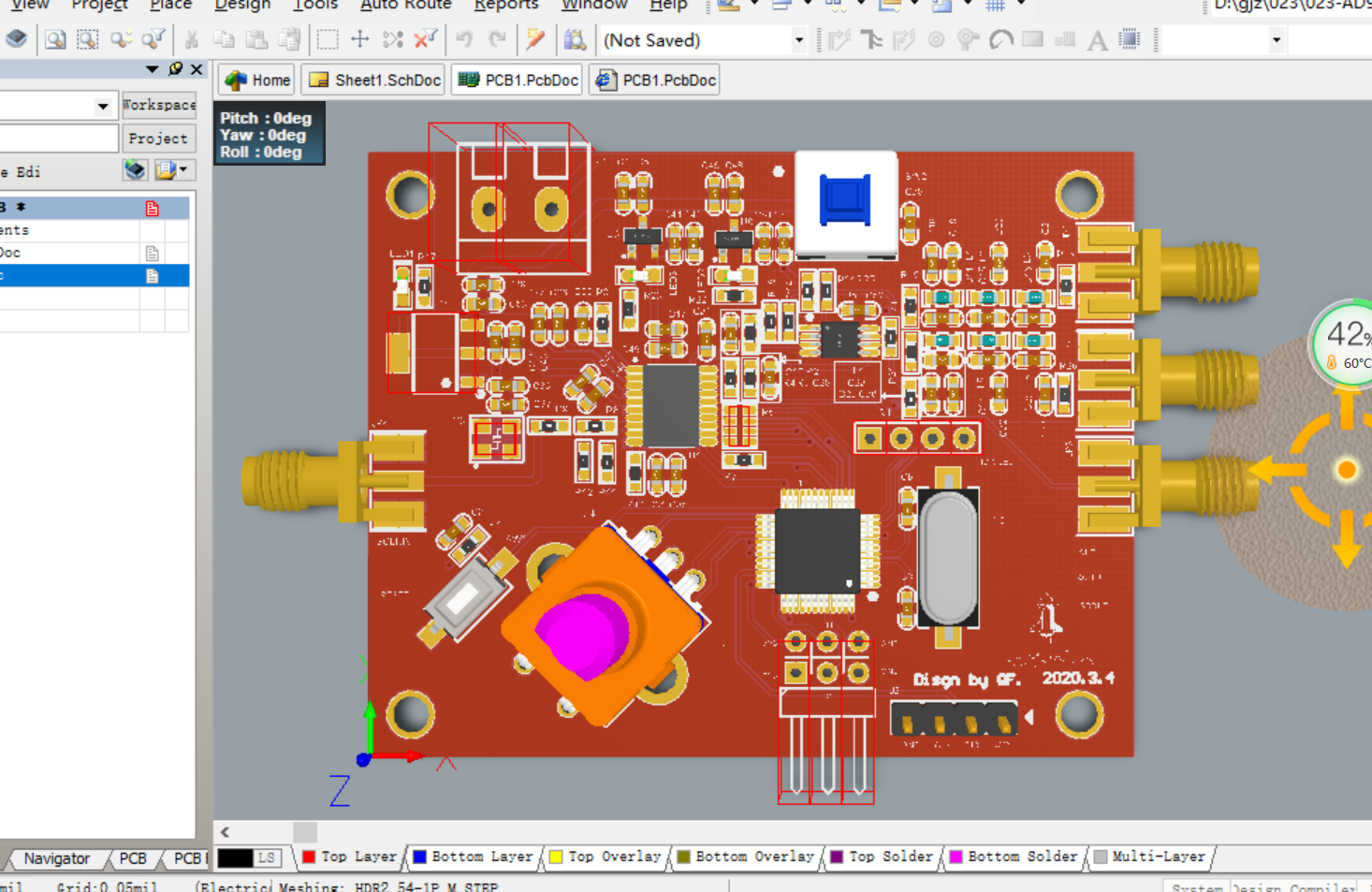This screenshot has height=892, width=1372.
Task: Expand the workspace selector dropdown
Action: pos(103,106)
